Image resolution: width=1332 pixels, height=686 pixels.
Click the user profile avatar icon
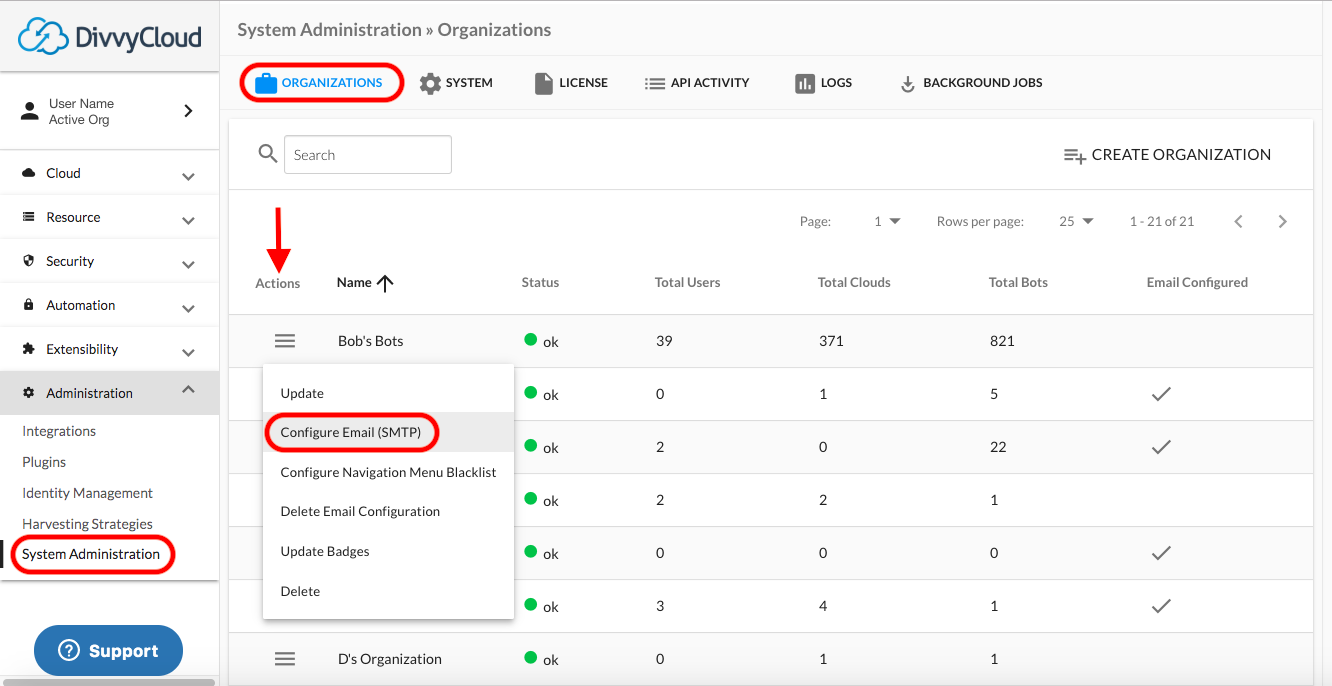click(30, 111)
